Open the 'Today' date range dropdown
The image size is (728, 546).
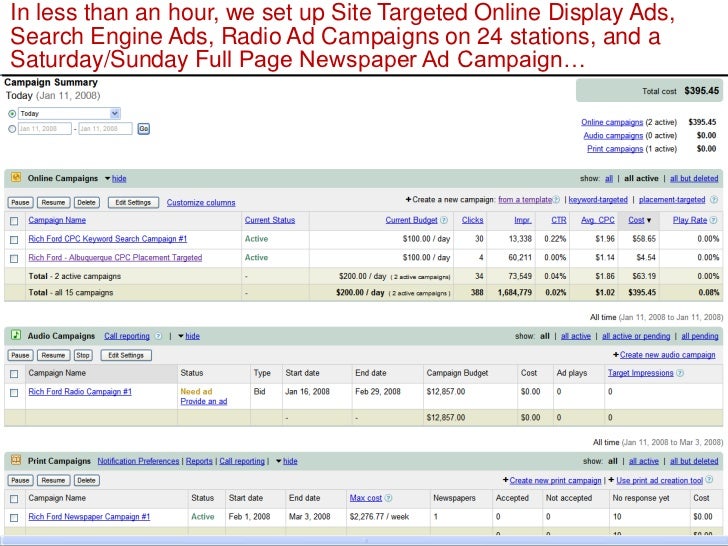69,113
